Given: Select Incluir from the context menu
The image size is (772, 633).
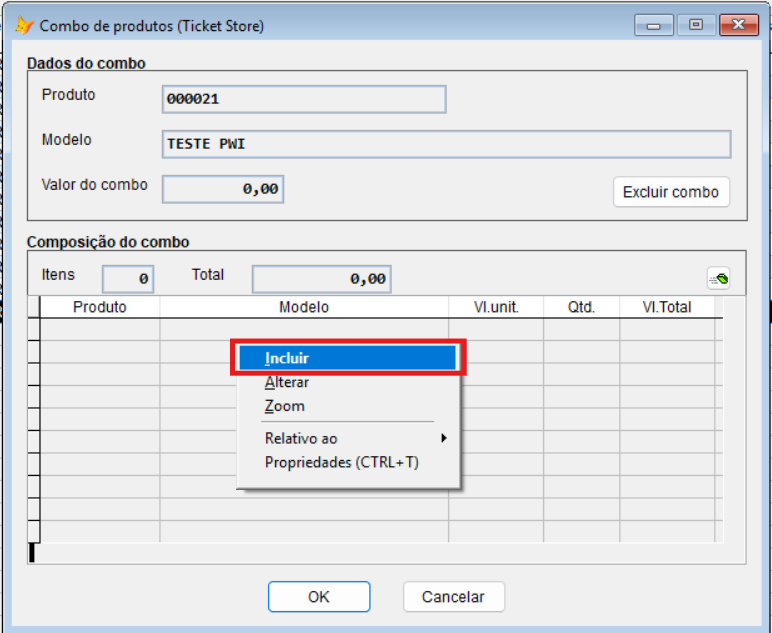Looking at the screenshot, I should 348,358.
